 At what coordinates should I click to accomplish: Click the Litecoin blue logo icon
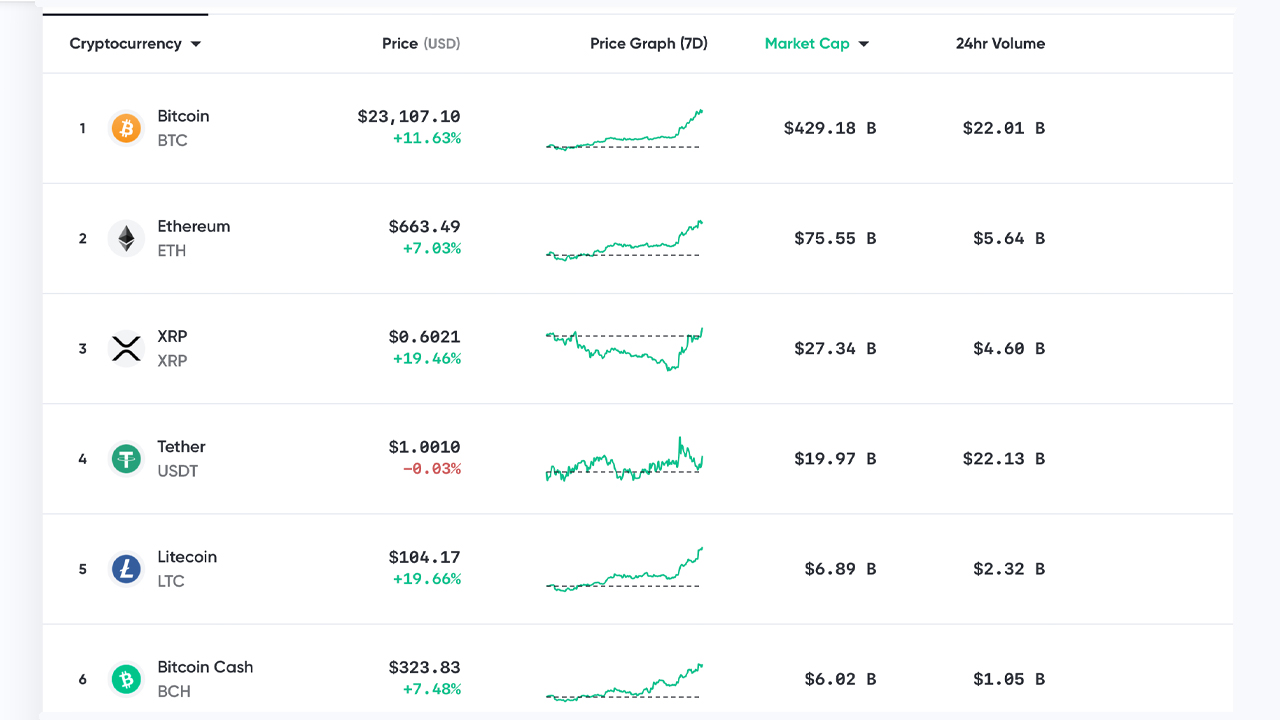pos(126,569)
